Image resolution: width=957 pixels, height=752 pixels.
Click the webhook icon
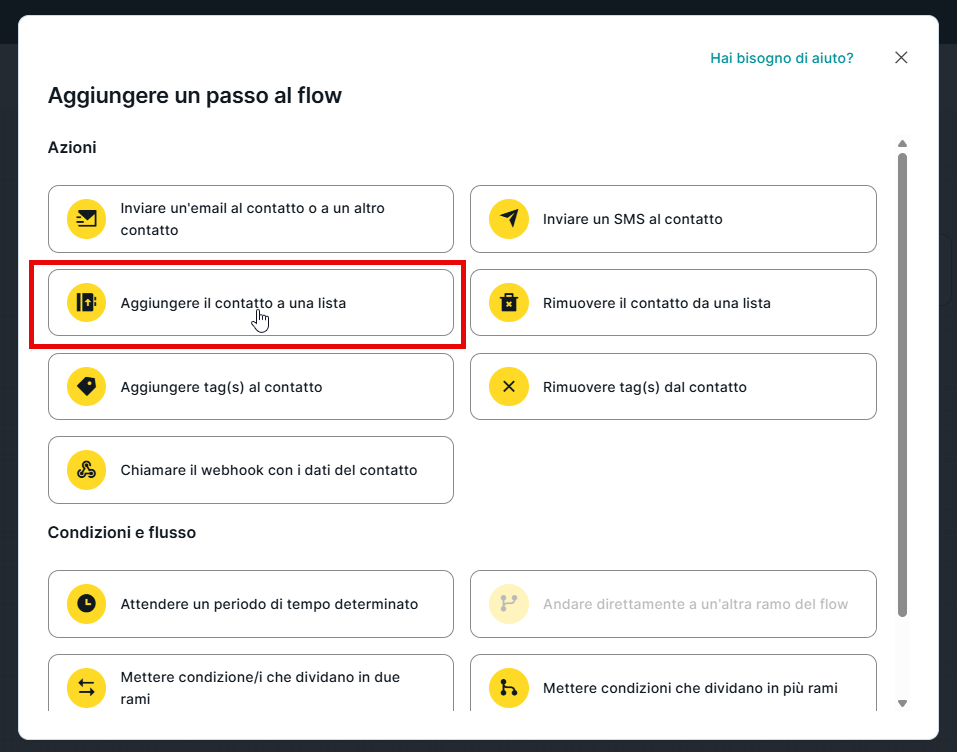click(86, 470)
